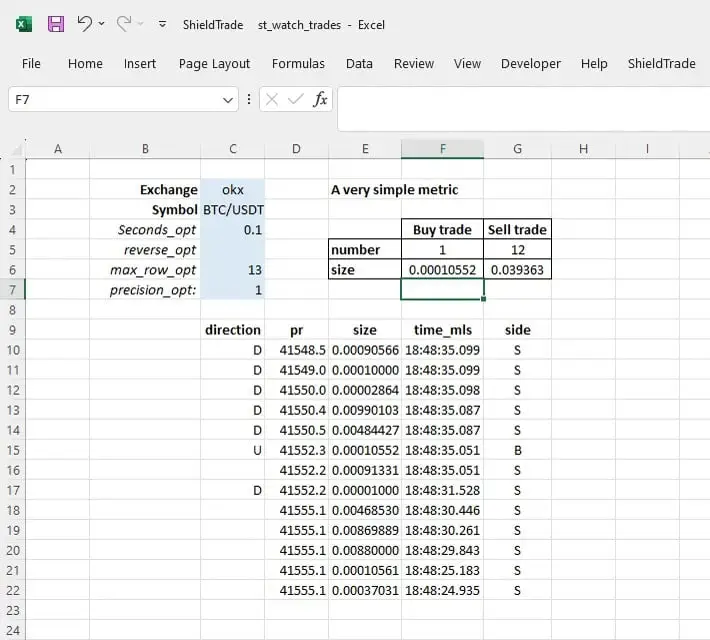Open the Customize Quick Access Toolbar dropdown
This screenshot has width=710, height=640.
(x=163, y=25)
